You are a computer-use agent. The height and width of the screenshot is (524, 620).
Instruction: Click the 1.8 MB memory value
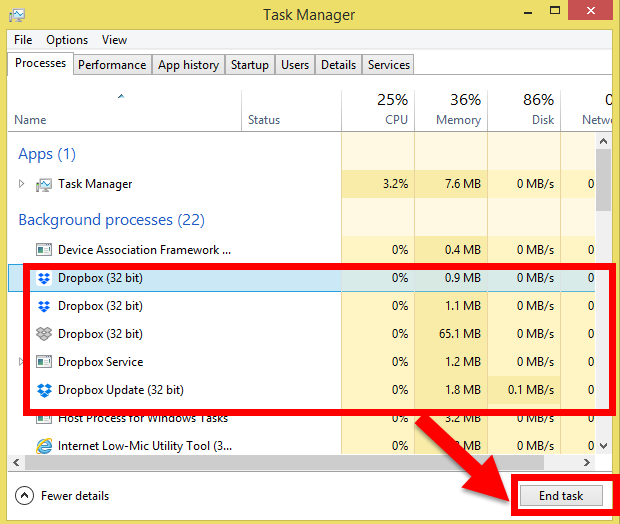[x=463, y=390]
